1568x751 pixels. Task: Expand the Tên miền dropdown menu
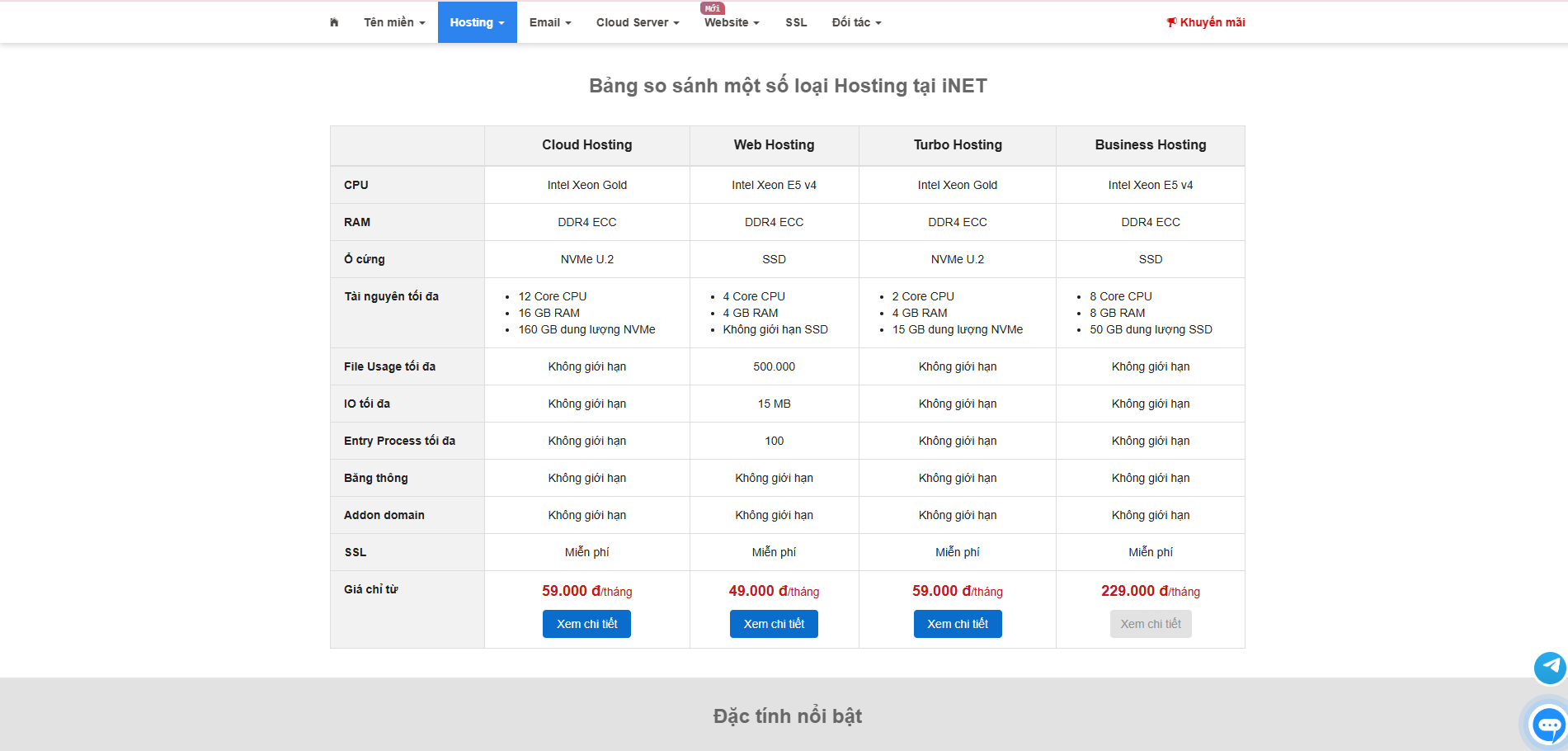(x=394, y=22)
